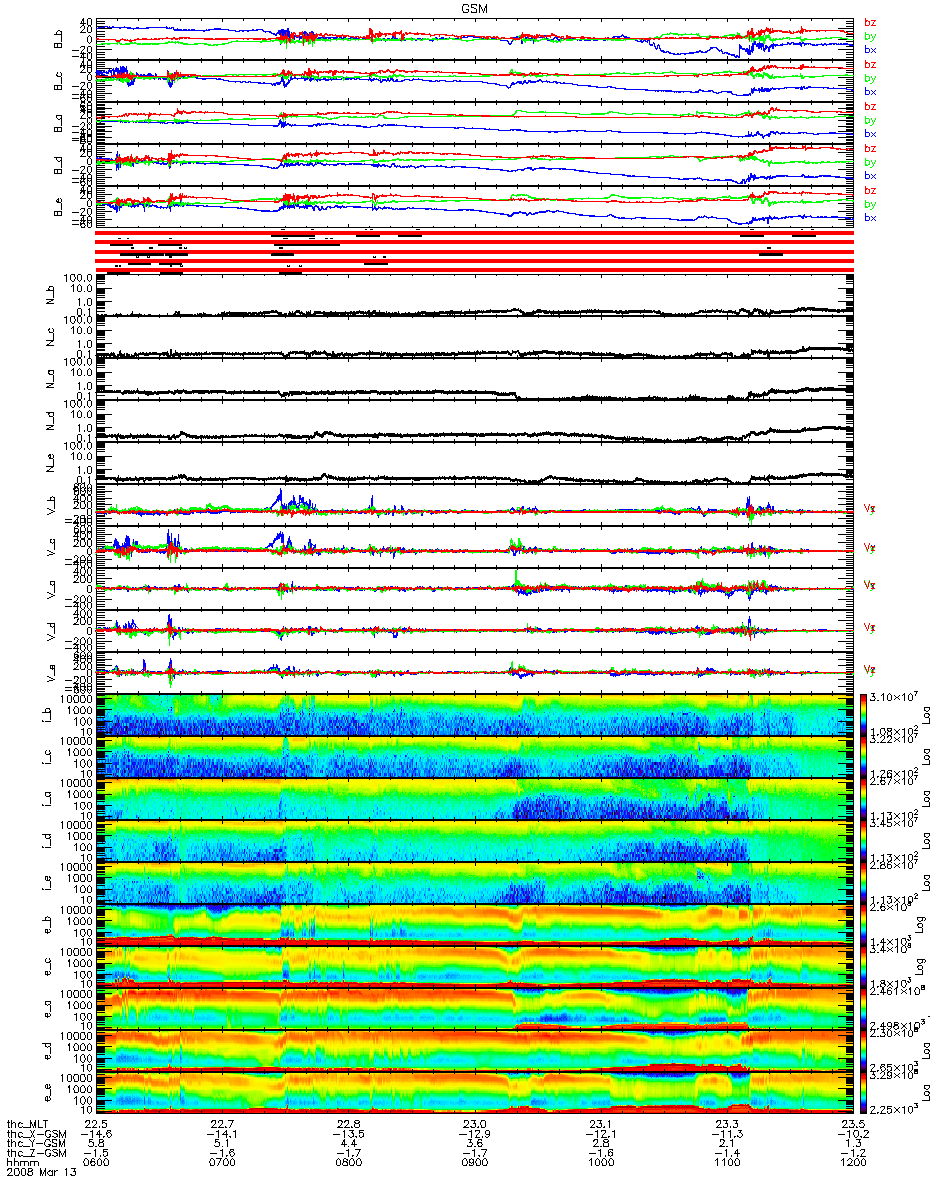Click the X-GSM value -12.9
The image size is (930, 1200).
474,1134
